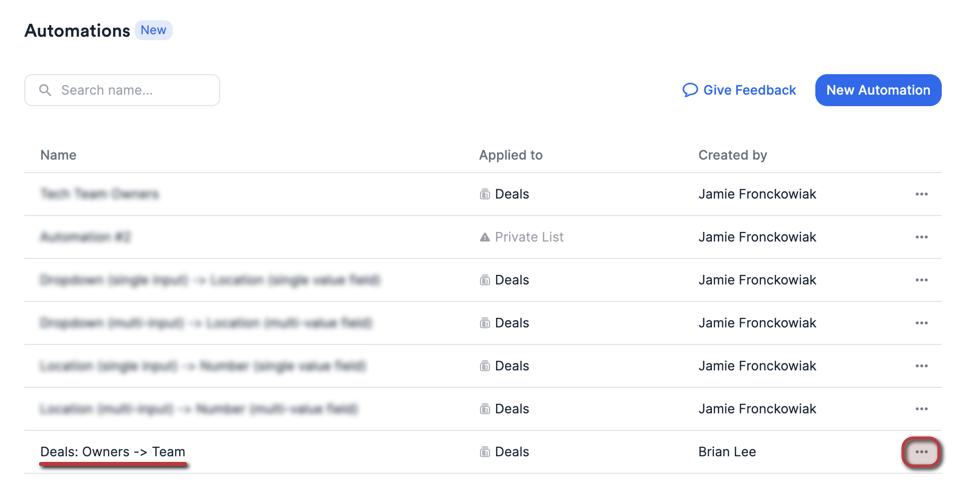Image resolution: width=959 pixels, height=492 pixels.
Task: Click the Private List warning triangle icon
Action: (485, 237)
